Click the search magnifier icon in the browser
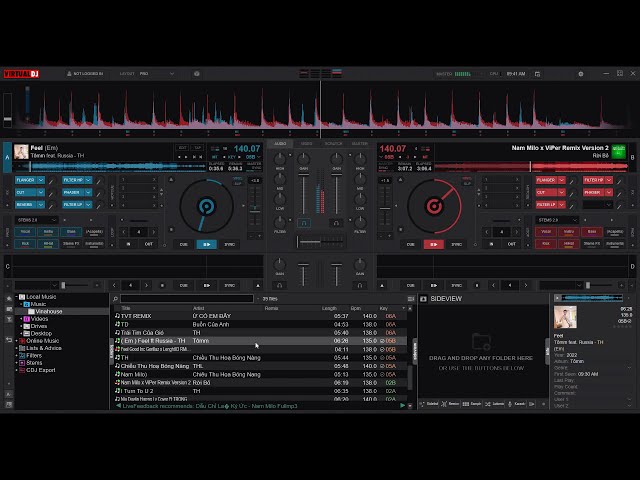The width and height of the screenshot is (640, 480). (x=116, y=299)
